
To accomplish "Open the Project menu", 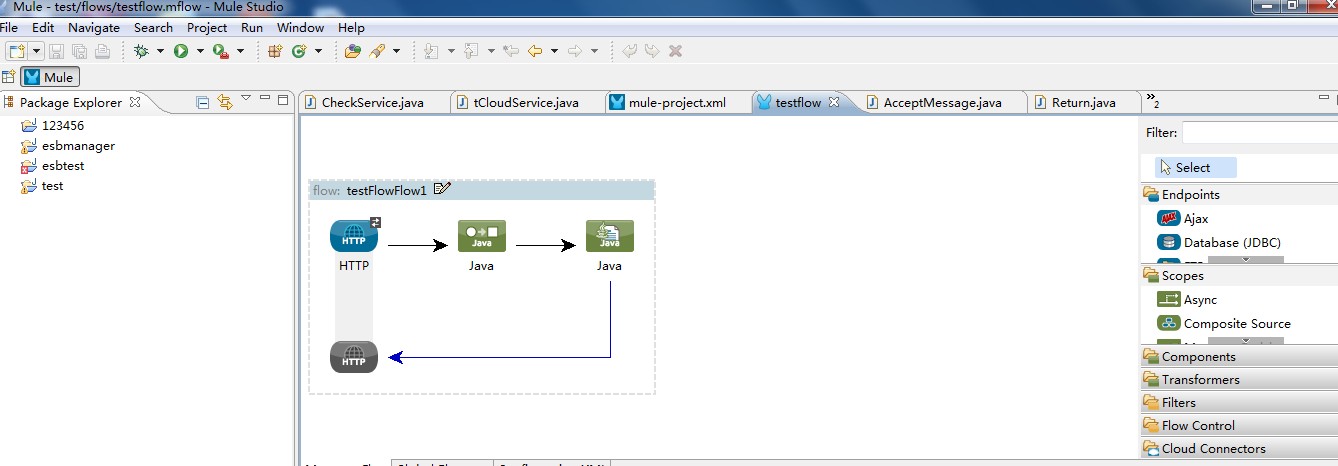I will tap(207, 28).
